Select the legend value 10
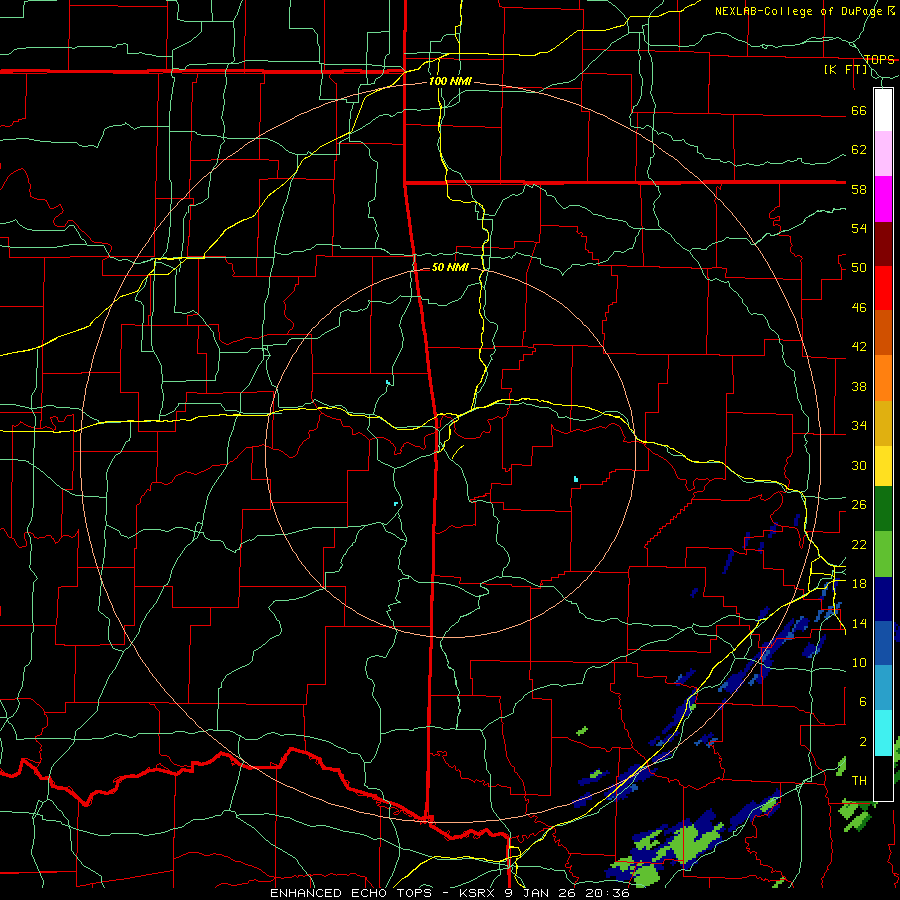This screenshot has width=900, height=900. tap(859, 663)
